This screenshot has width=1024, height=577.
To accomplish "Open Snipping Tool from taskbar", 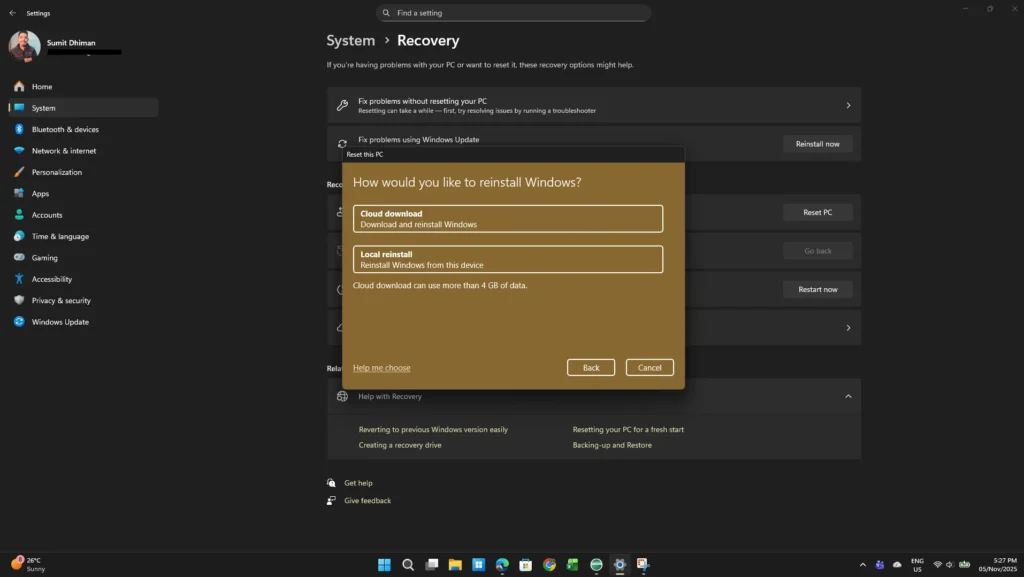I will pos(643,565).
